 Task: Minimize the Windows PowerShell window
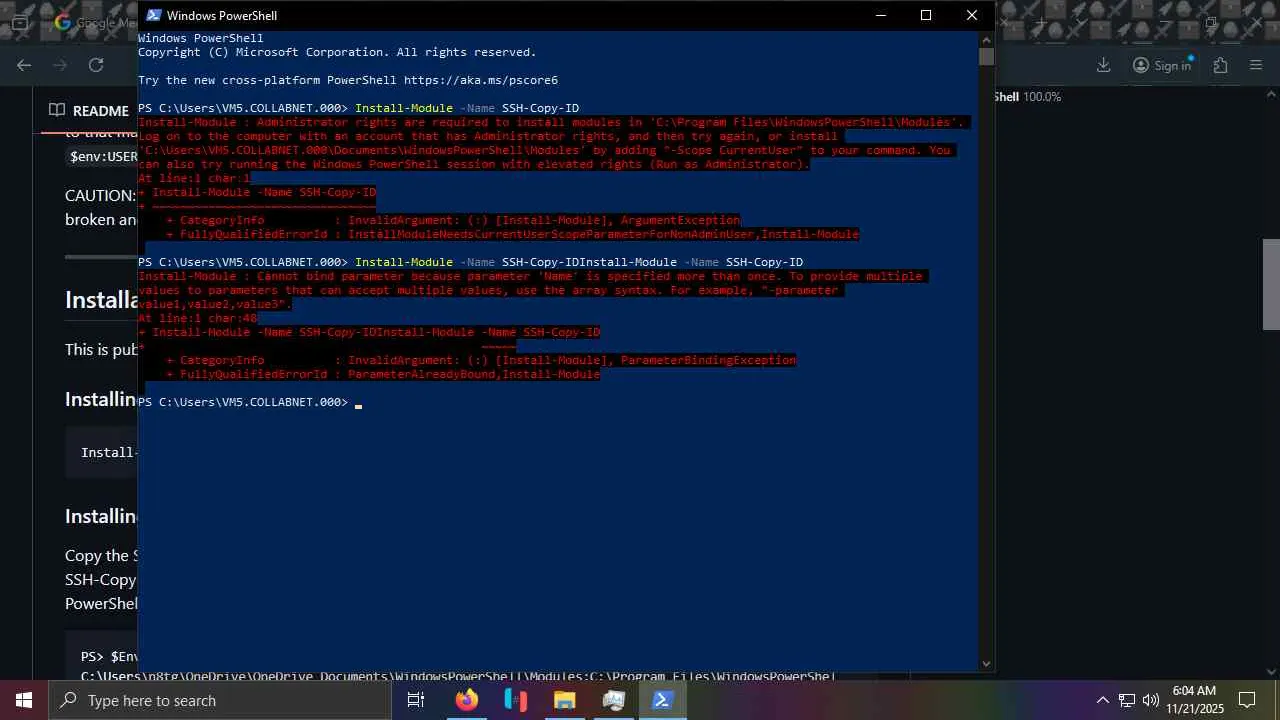point(880,15)
